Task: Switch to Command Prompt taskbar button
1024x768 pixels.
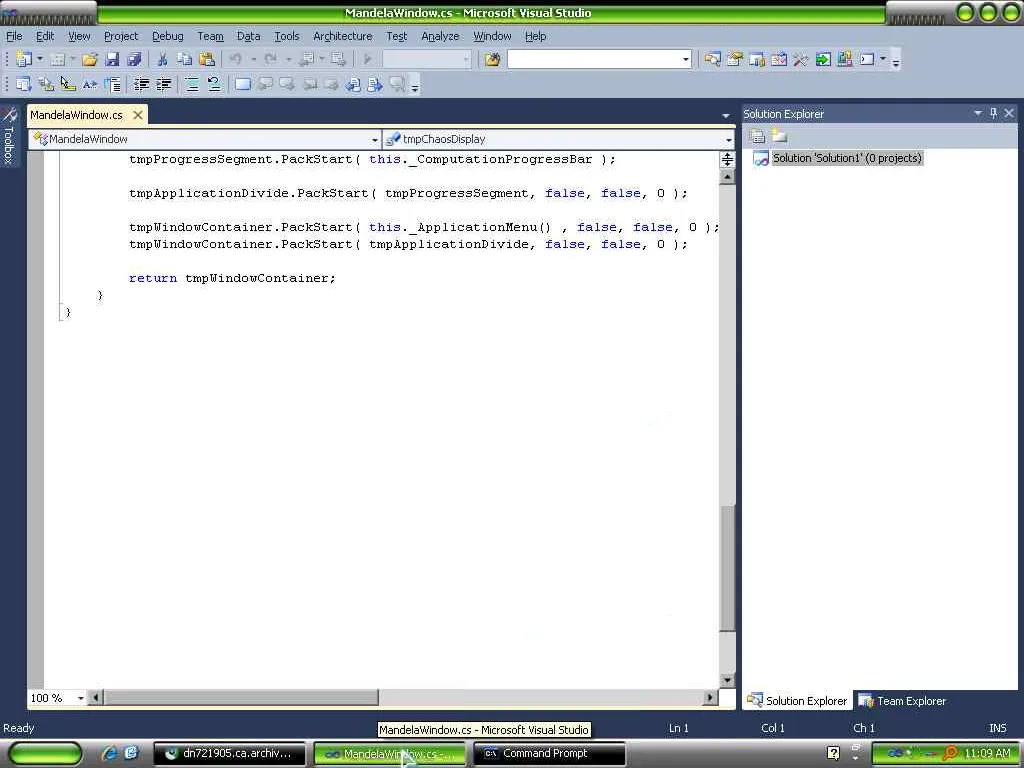Action: (x=548, y=753)
